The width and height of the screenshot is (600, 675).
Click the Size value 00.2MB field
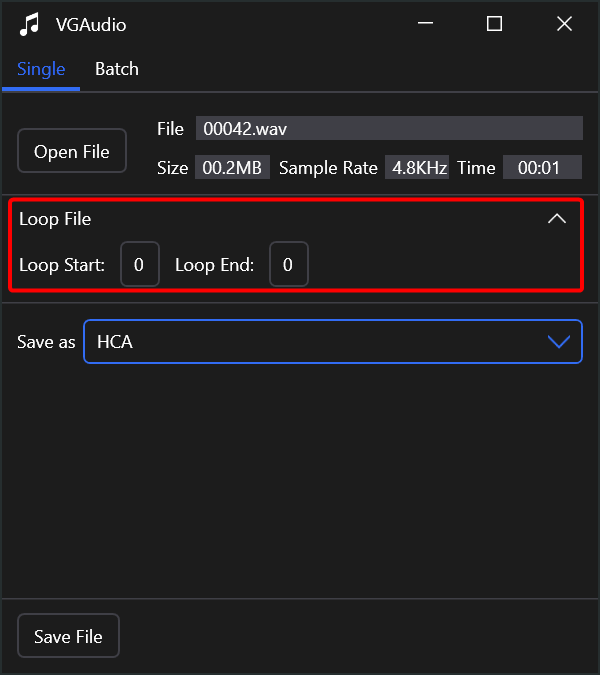[232, 167]
